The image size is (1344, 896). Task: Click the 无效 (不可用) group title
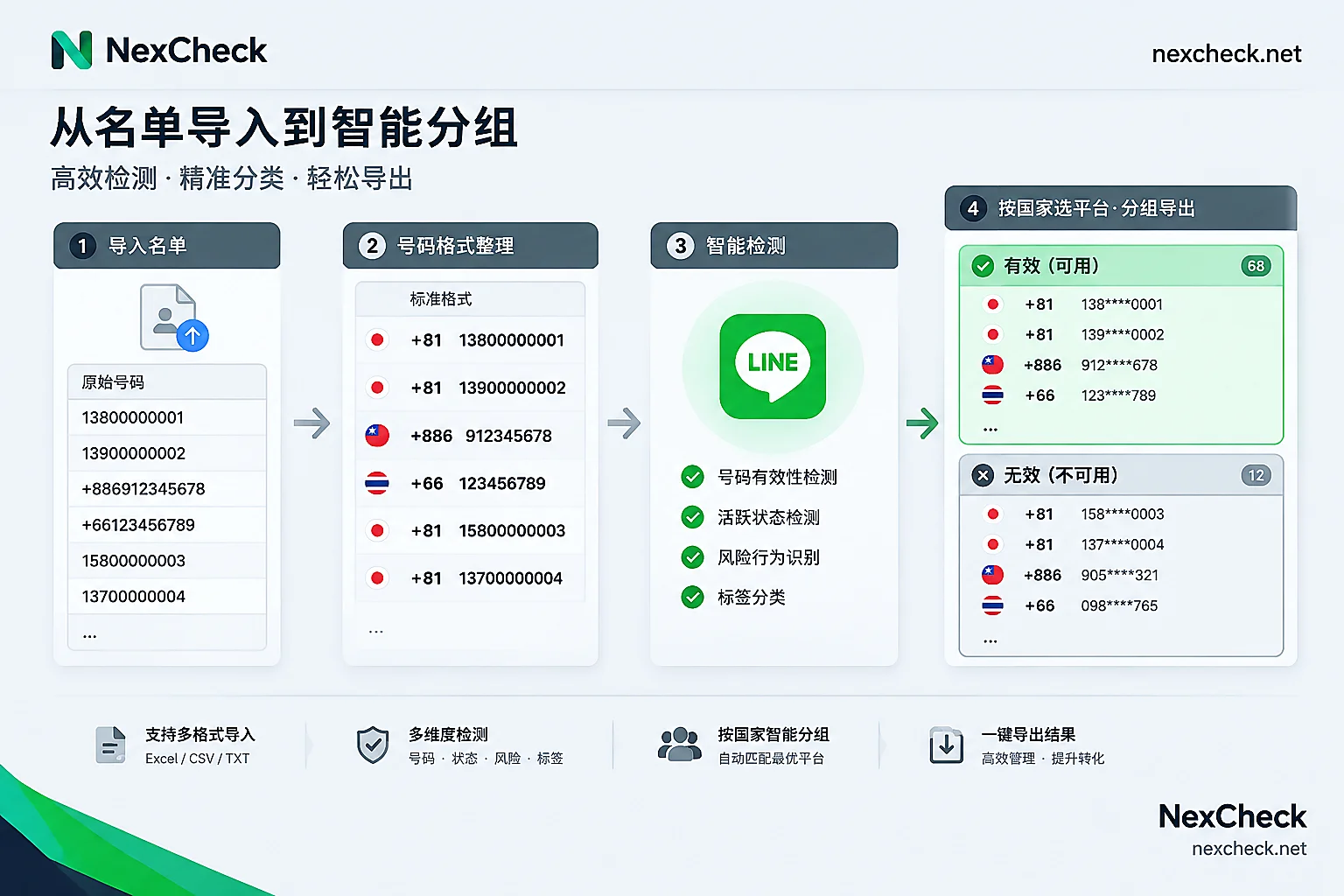(1060, 475)
